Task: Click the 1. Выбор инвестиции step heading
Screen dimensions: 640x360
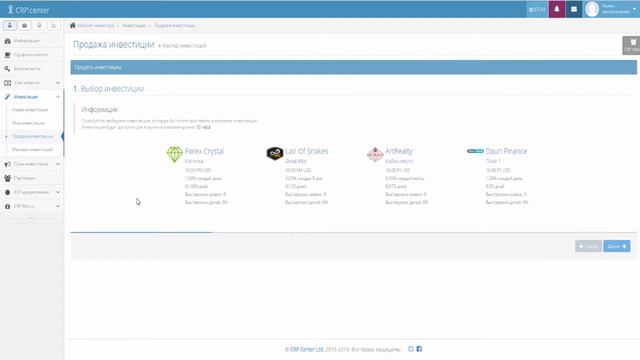Action: pos(109,89)
